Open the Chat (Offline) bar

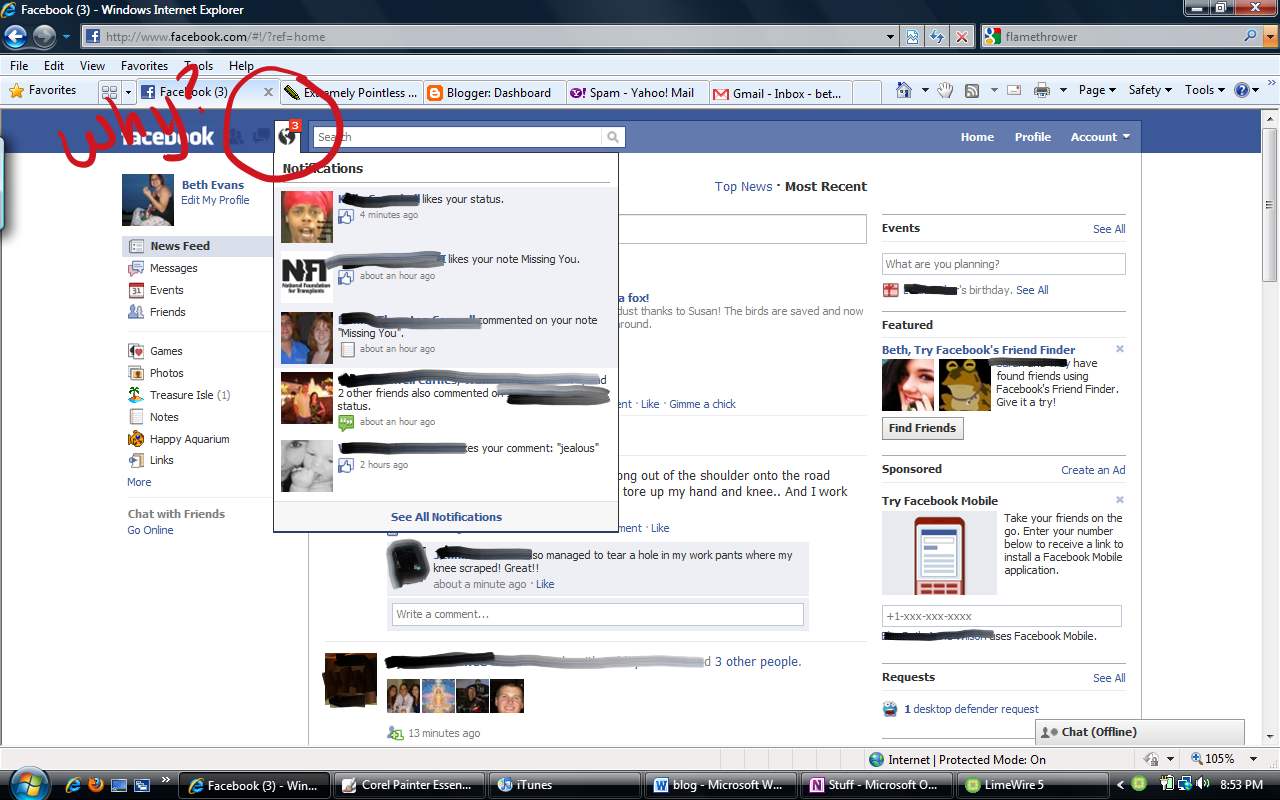point(1140,732)
